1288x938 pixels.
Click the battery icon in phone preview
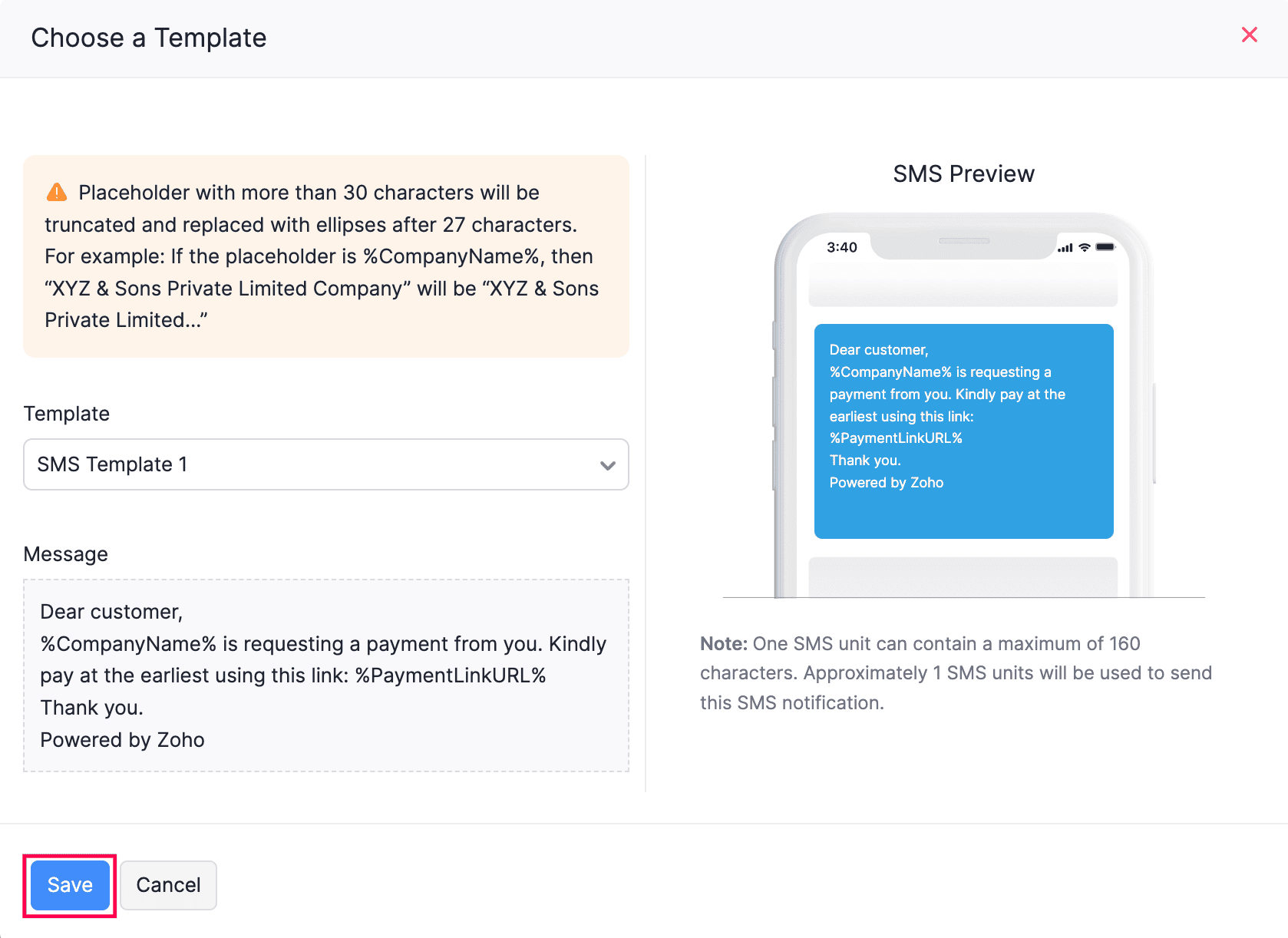(x=1105, y=247)
